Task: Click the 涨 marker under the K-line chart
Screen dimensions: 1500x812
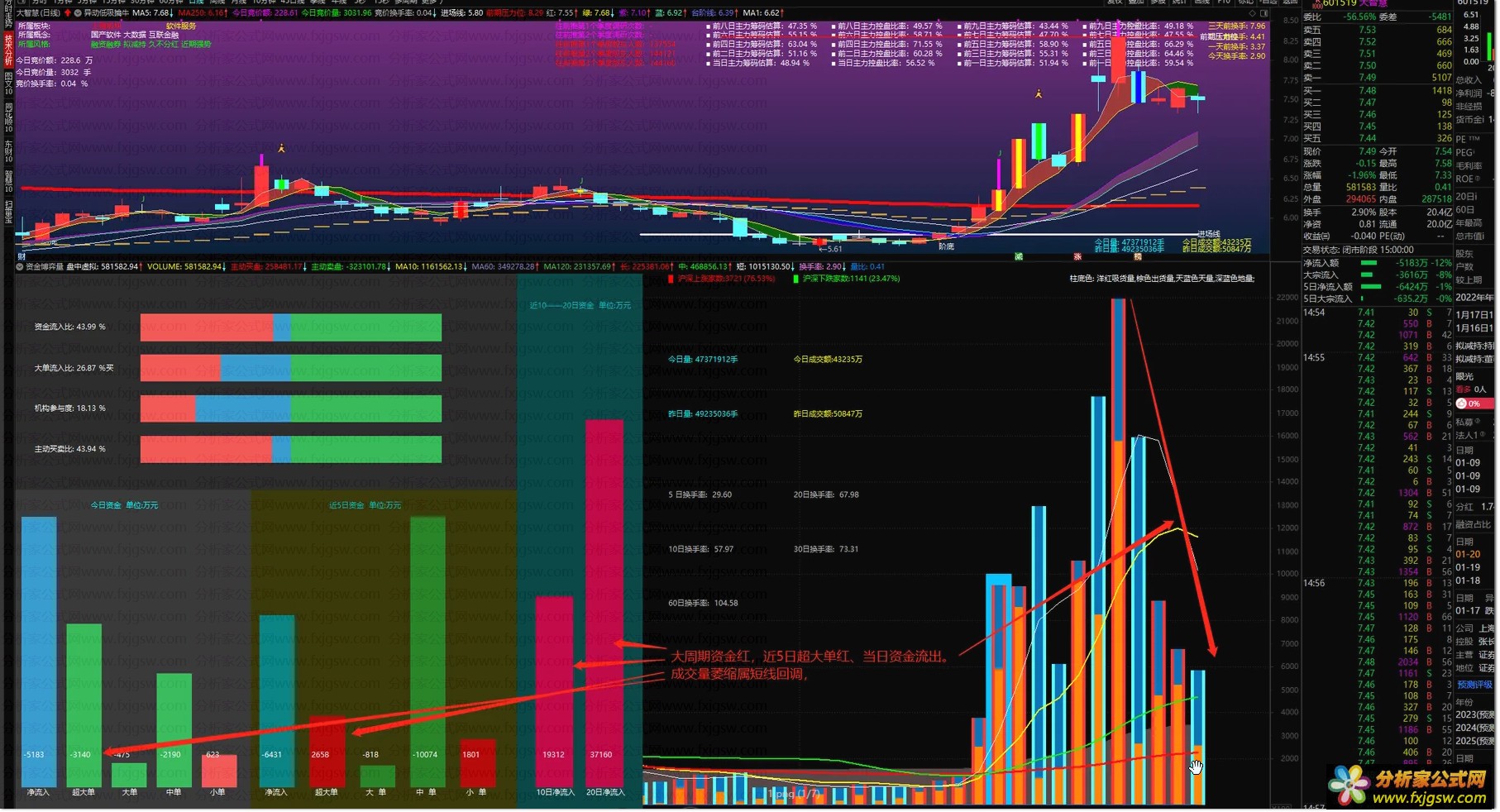Action: coord(1077,256)
